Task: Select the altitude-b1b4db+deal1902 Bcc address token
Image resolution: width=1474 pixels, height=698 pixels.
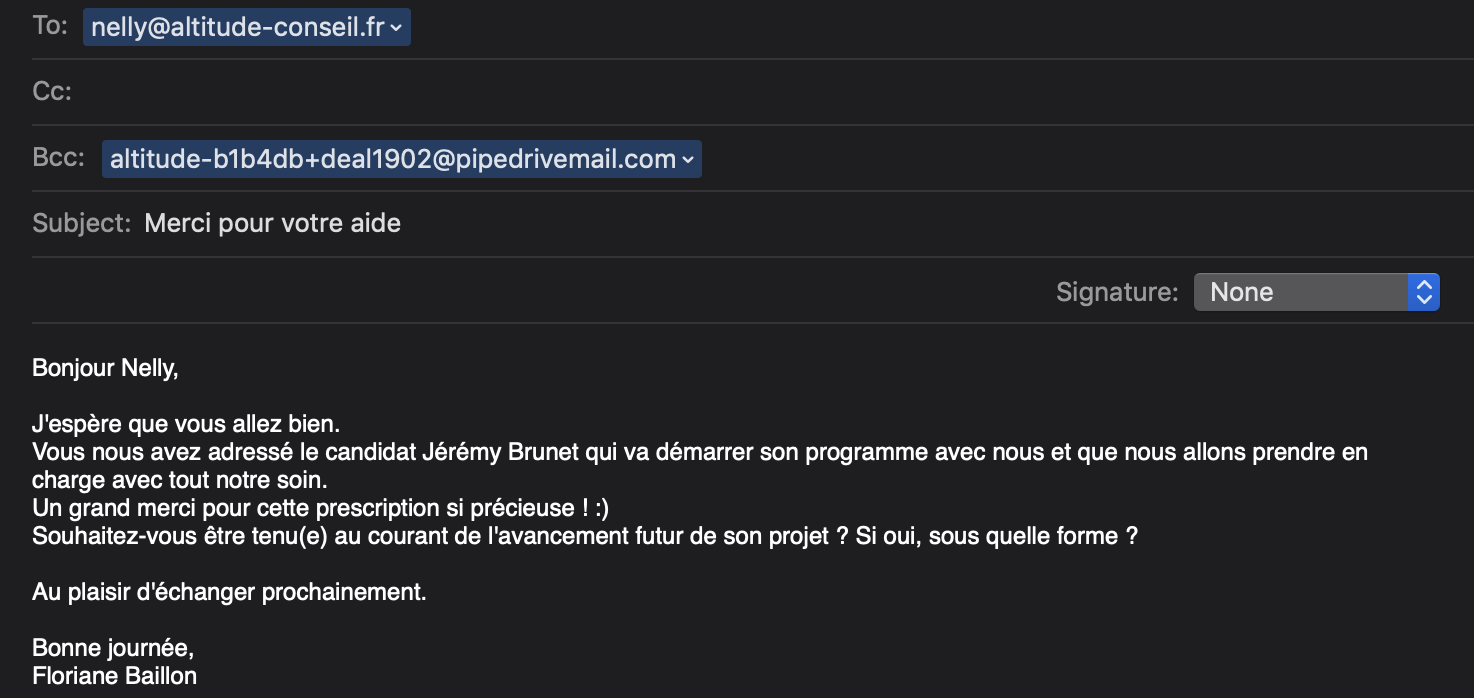Action: [392, 159]
